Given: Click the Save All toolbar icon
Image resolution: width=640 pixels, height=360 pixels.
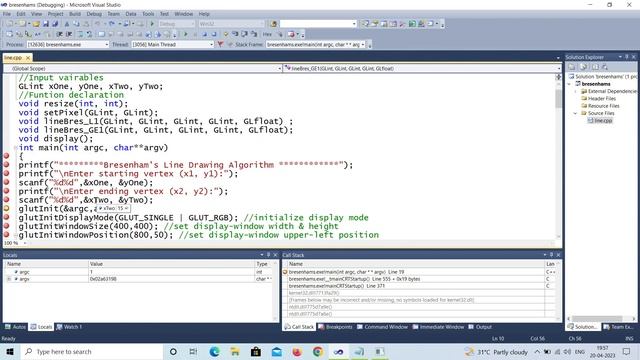Looking at the screenshot, I should coord(55,24).
